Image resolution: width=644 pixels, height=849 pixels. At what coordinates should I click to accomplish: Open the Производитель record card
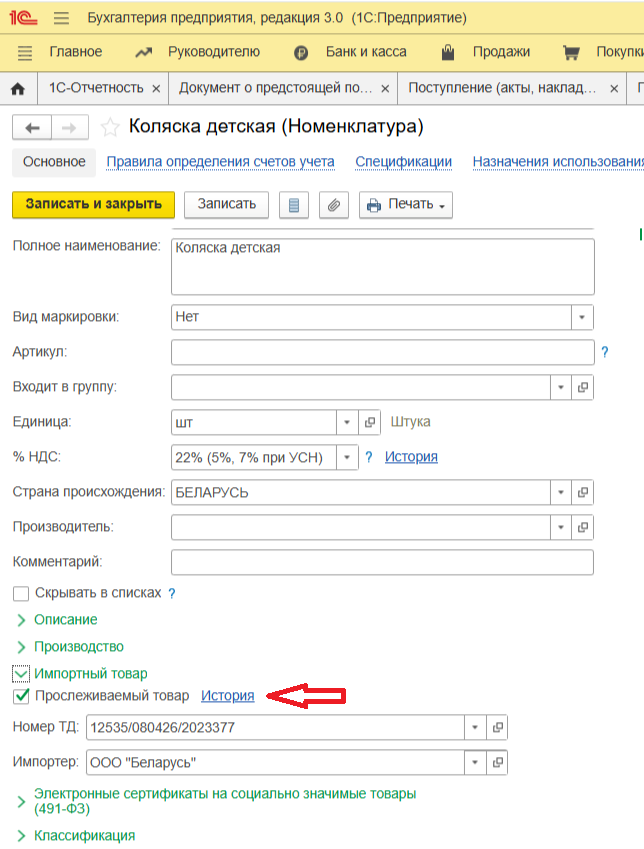point(583,527)
